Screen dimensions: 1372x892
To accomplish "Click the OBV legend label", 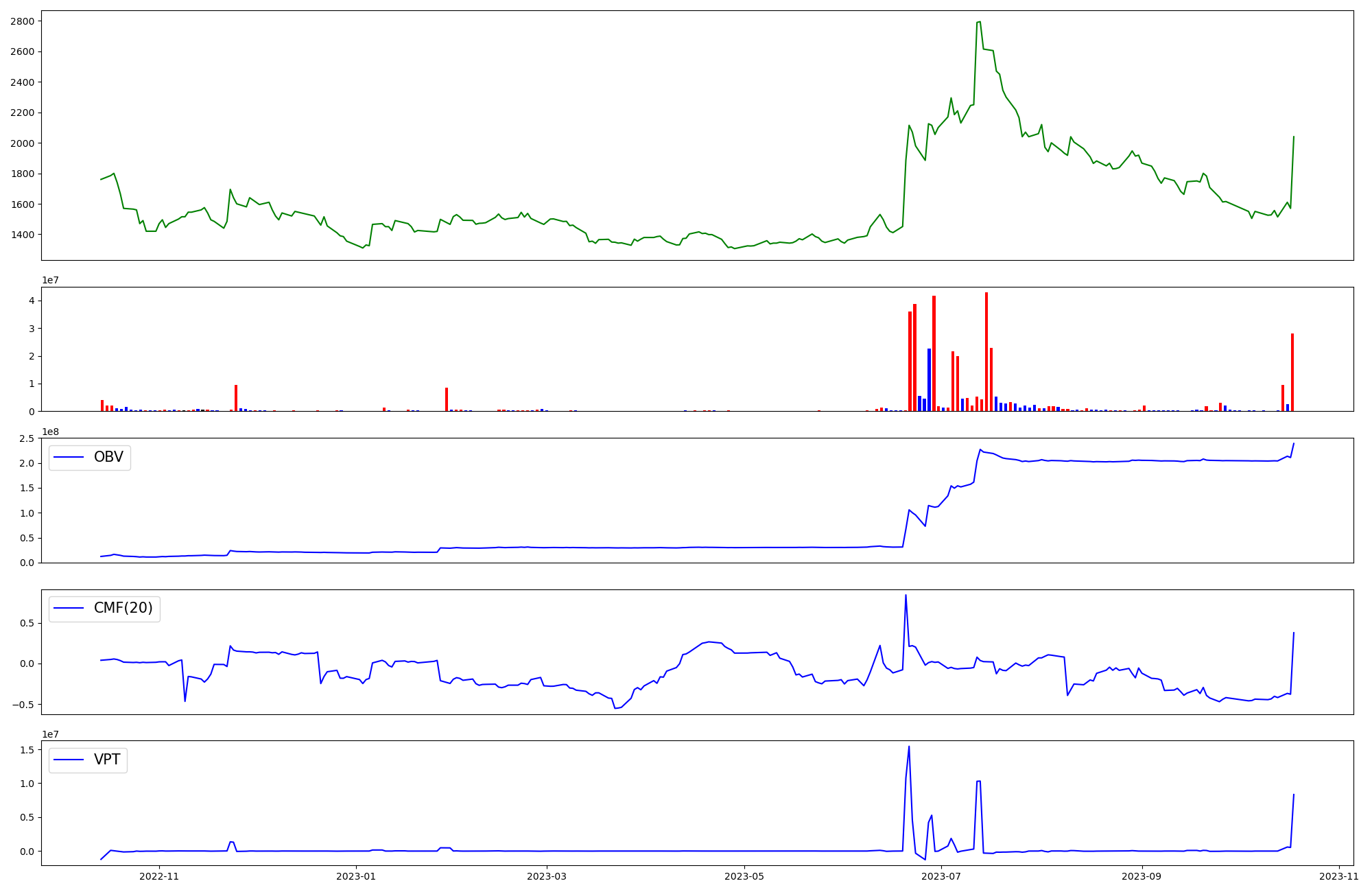I will coord(108,457).
